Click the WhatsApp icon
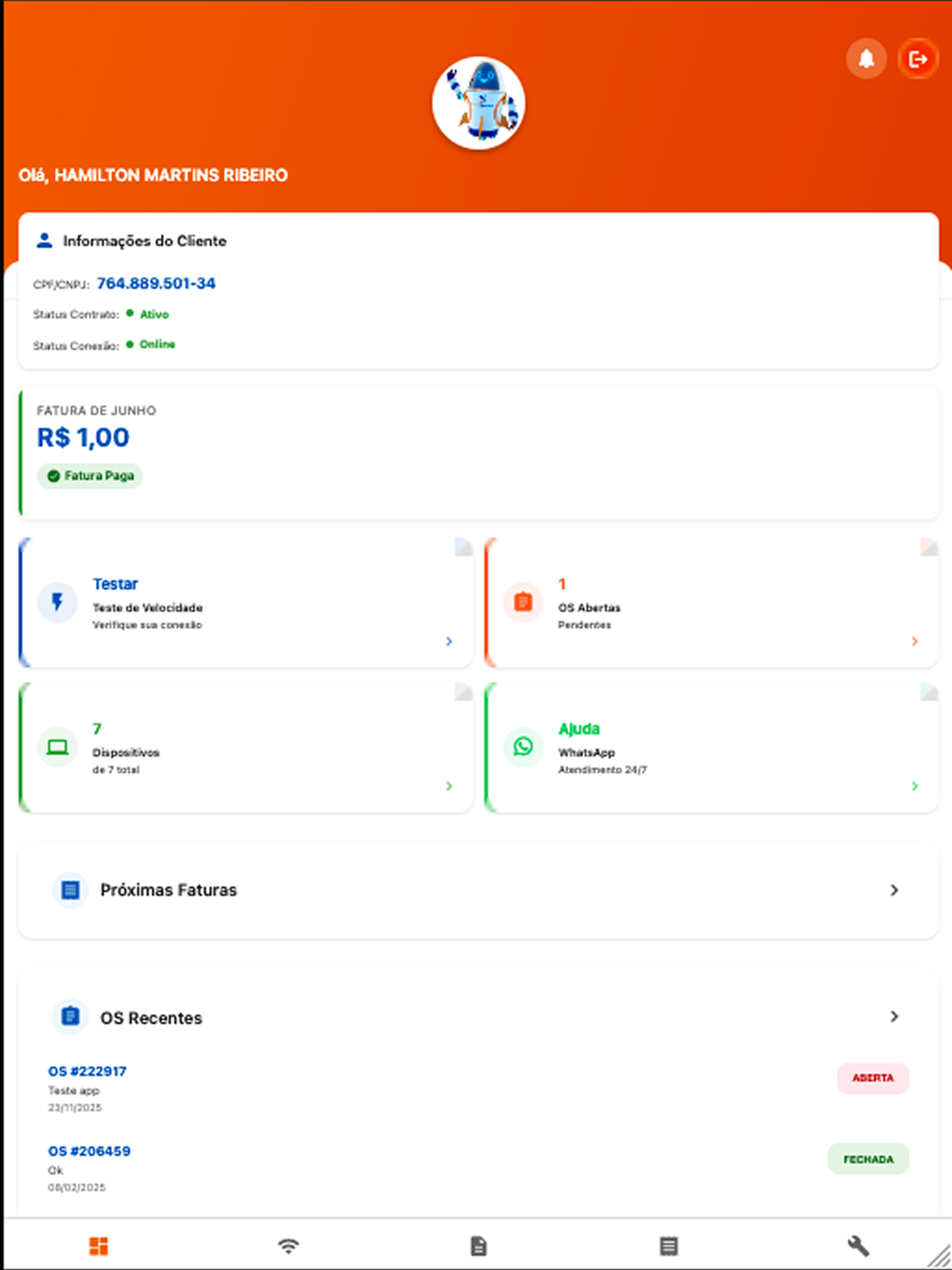The image size is (952, 1270). (523, 747)
